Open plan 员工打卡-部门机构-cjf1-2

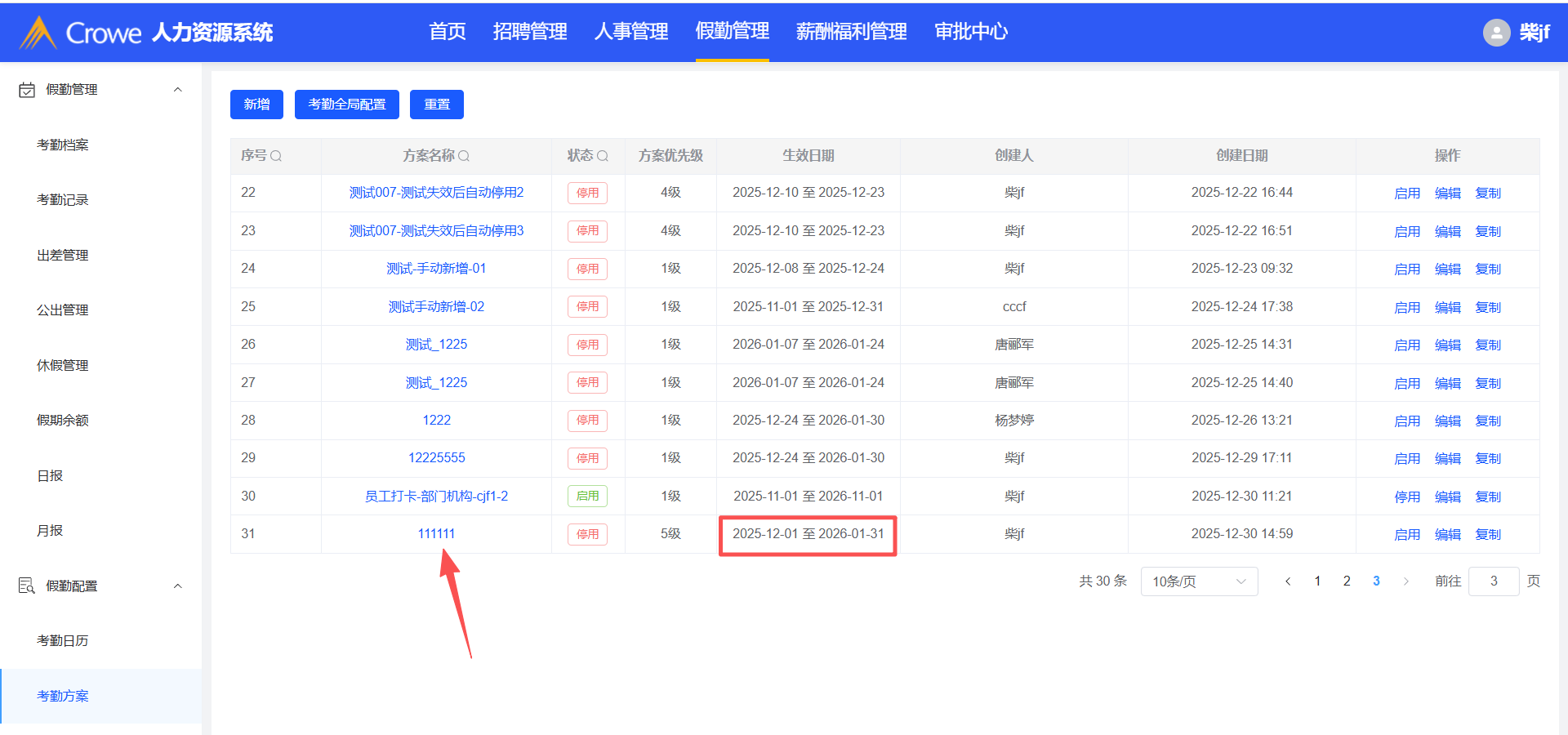click(437, 496)
